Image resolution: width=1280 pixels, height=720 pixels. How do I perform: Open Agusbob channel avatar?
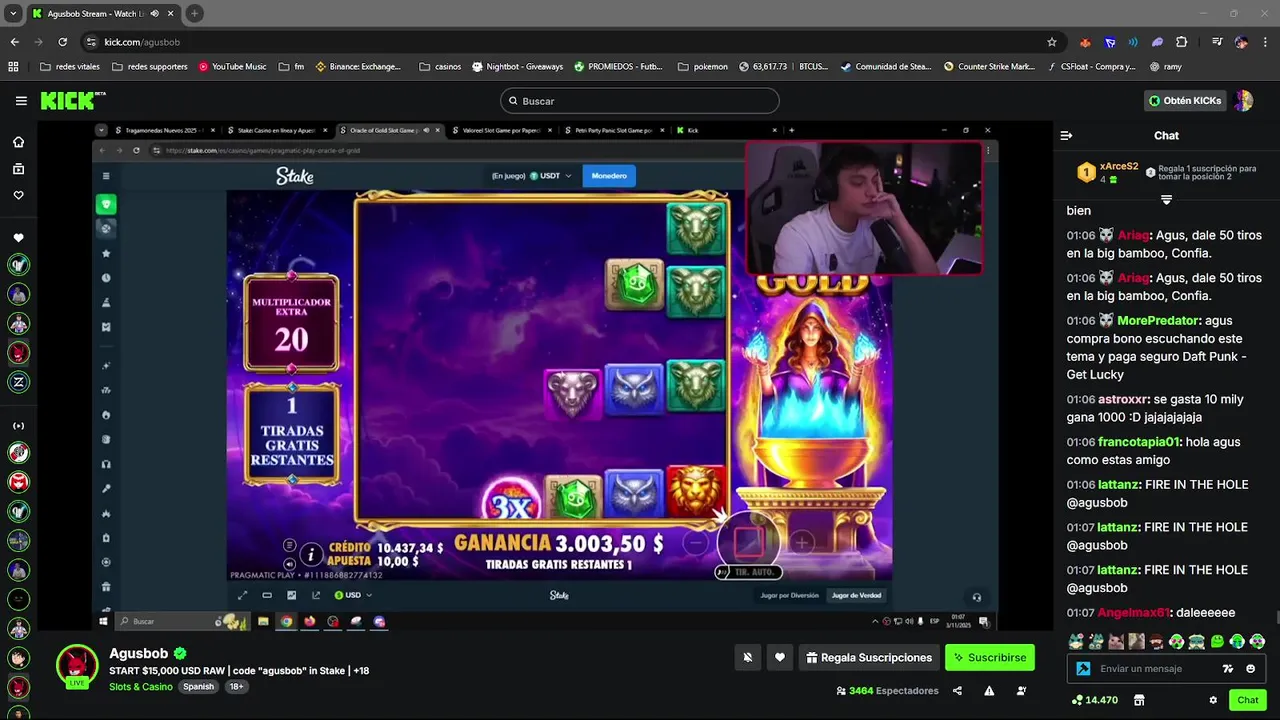point(77,666)
